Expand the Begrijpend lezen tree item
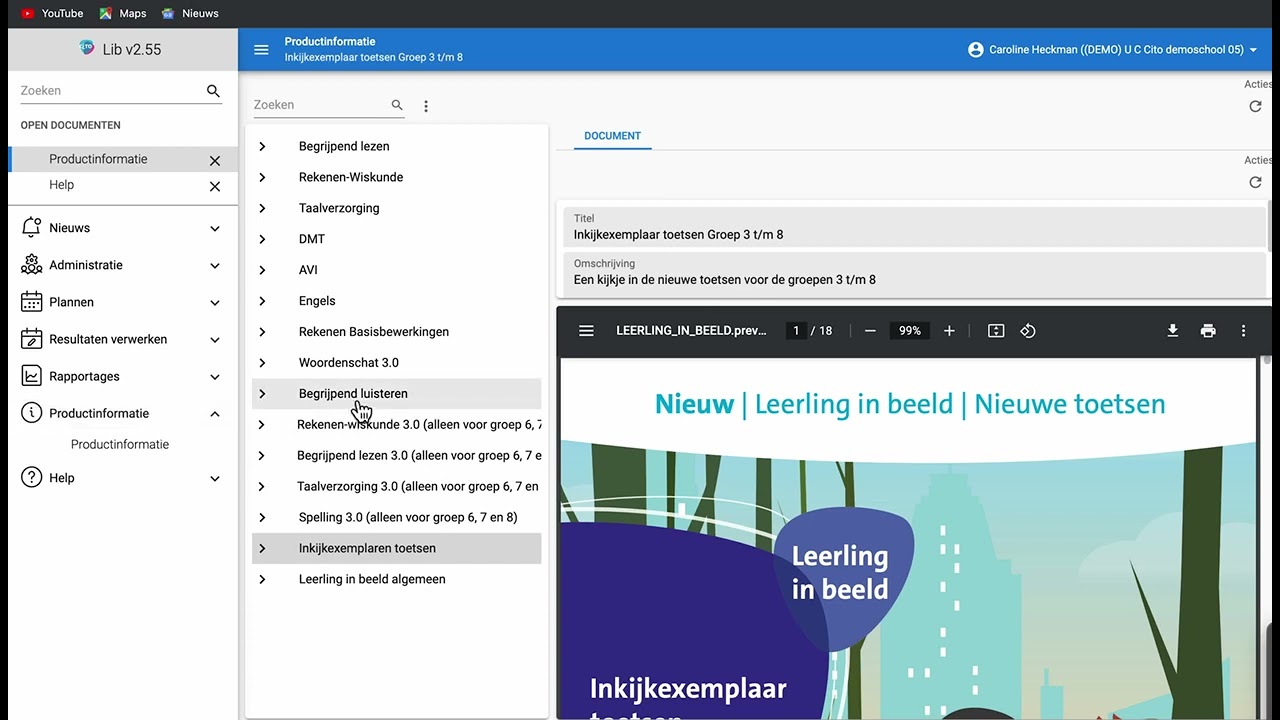This screenshot has height=720, width=1280. tap(262, 146)
